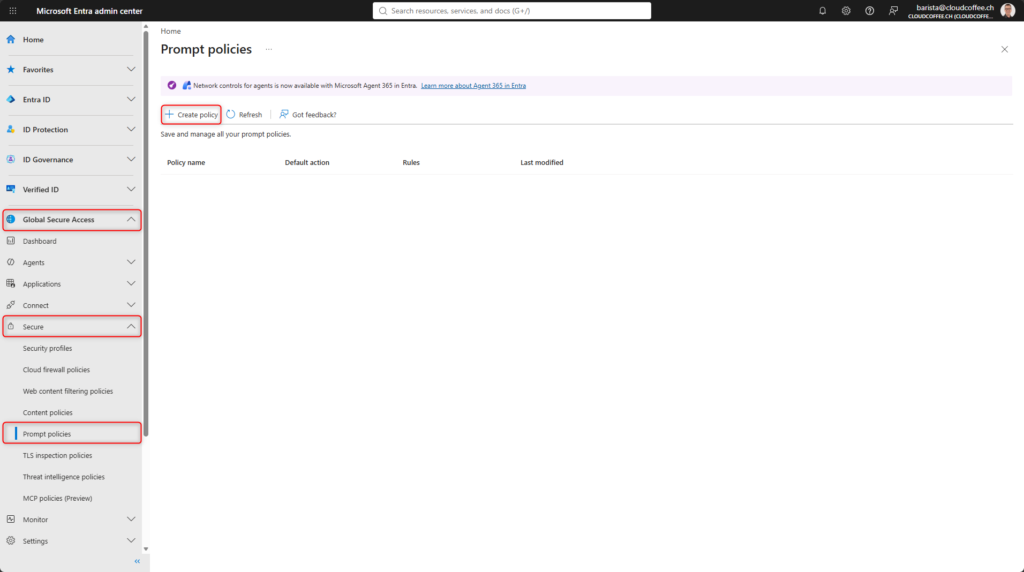The height and width of the screenshot is (572, 1024).
Task: Open the notifications bell
Action: [x=822, y=10]
